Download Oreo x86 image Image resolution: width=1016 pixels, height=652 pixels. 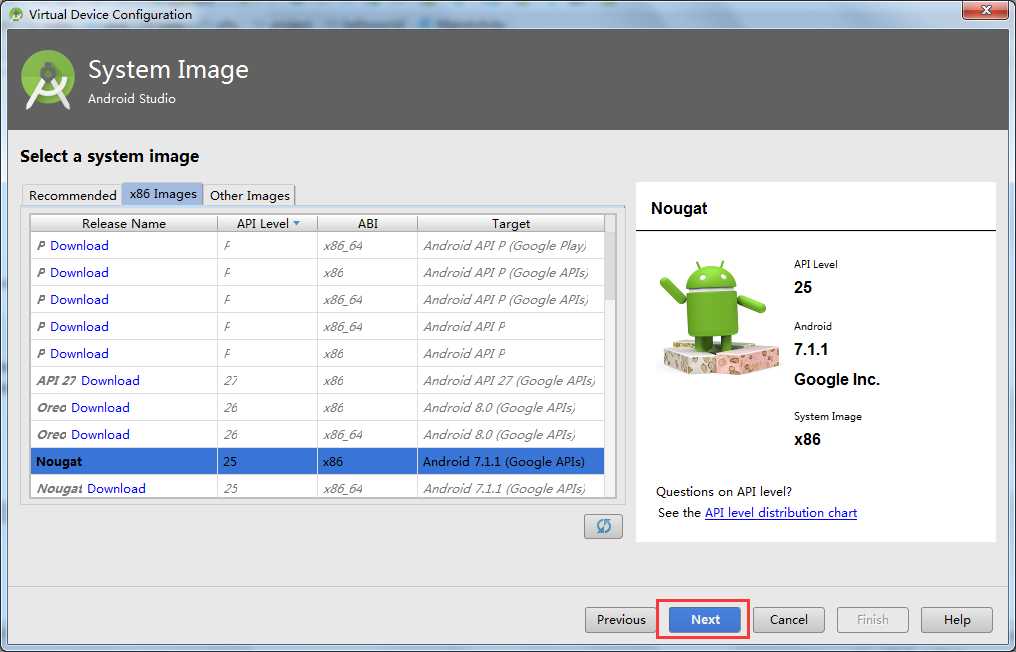pyautogui.click(x=100, y=408)
